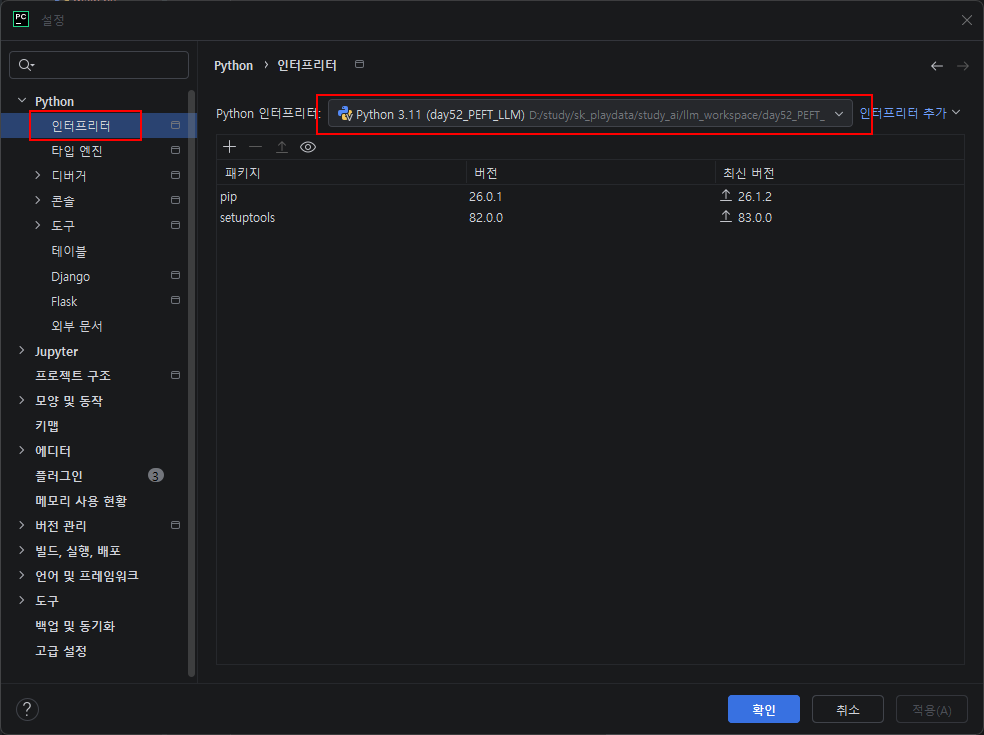Open 고급 설정 page
Viewport: 984px width, 735px height.
pos(61,651)
